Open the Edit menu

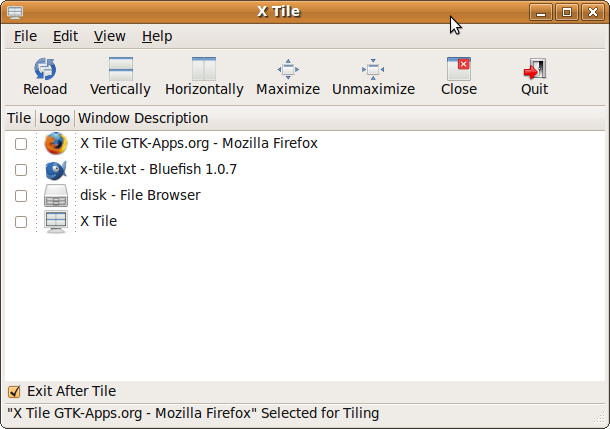65,36
